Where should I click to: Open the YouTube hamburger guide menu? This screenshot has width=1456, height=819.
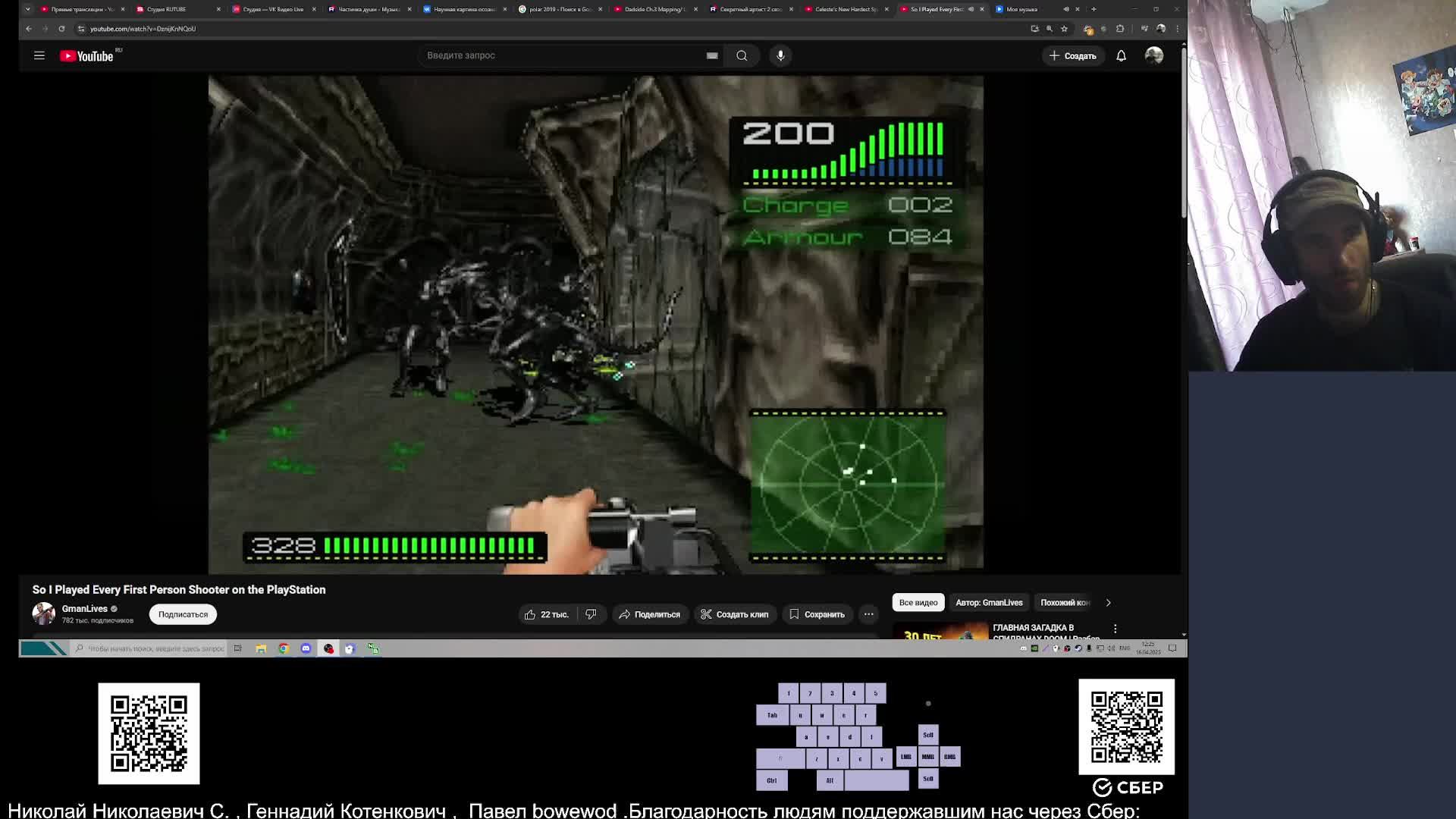[x=39, y=55]
